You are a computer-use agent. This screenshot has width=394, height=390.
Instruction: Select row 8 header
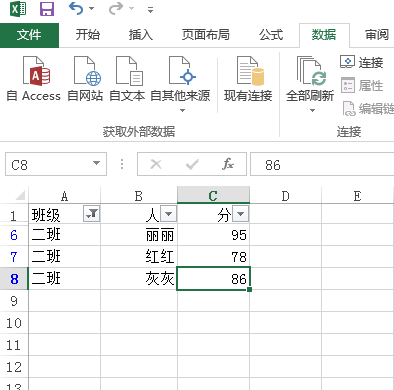pyautogui.click(x=14, y=279)
